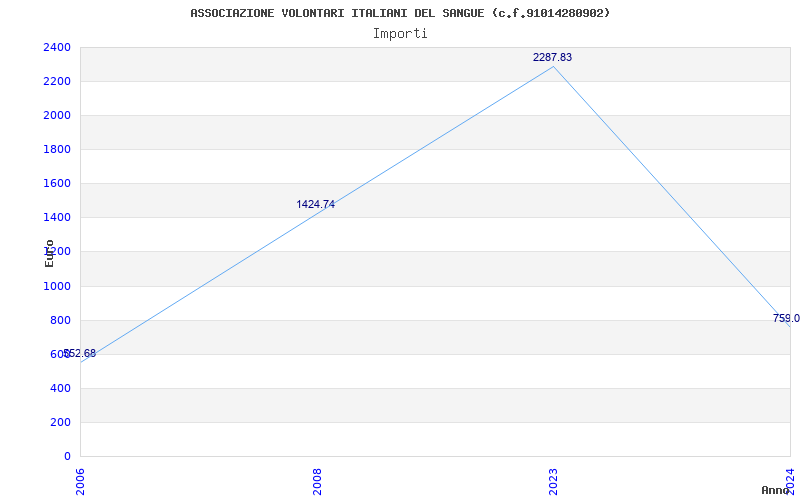Viewport: 800px width, 500px height.
Task: Select the data label 759.0
Action: pos(786,319)
